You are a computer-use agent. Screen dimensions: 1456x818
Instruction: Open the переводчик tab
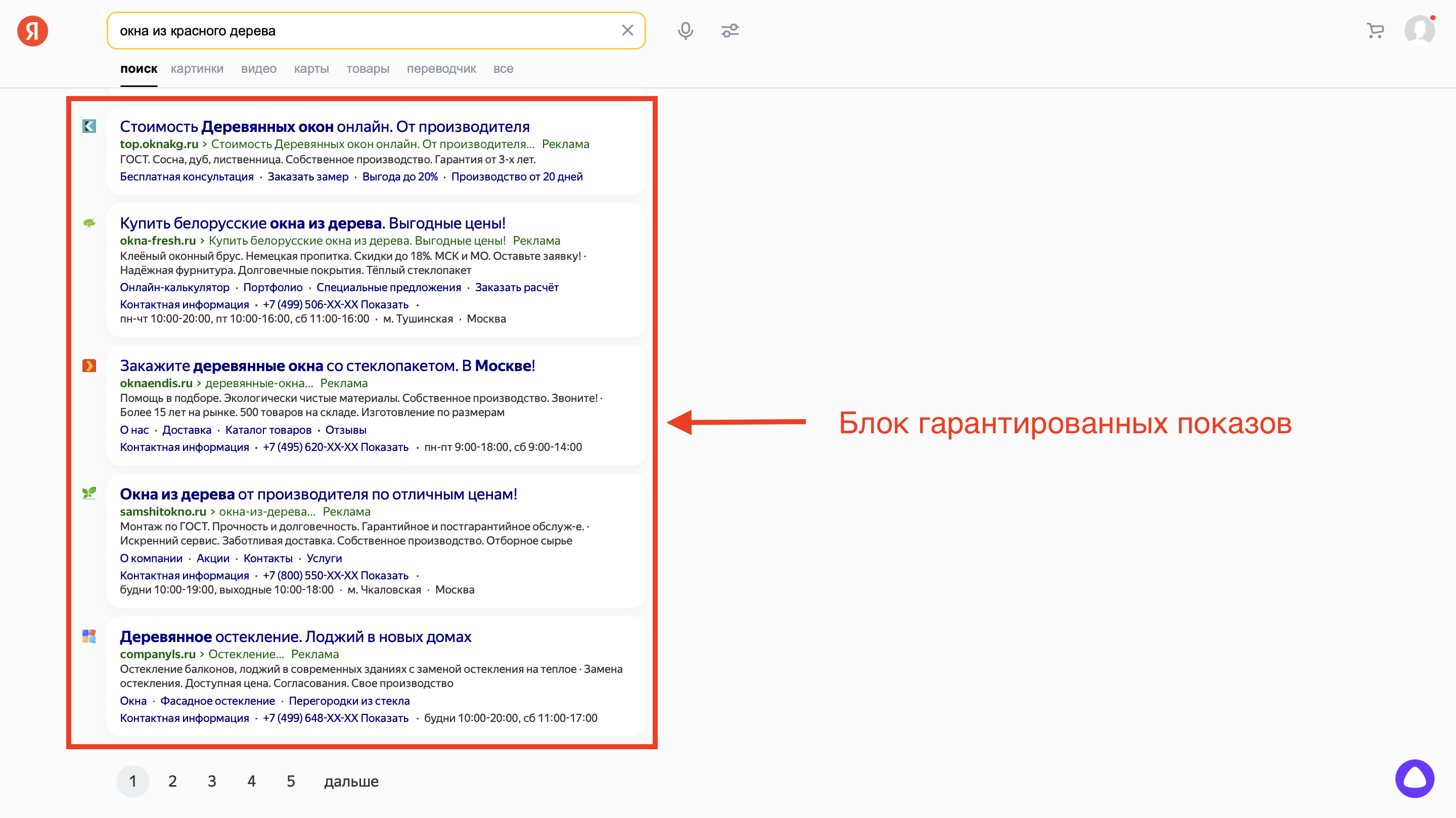click(x=442, y=68)
